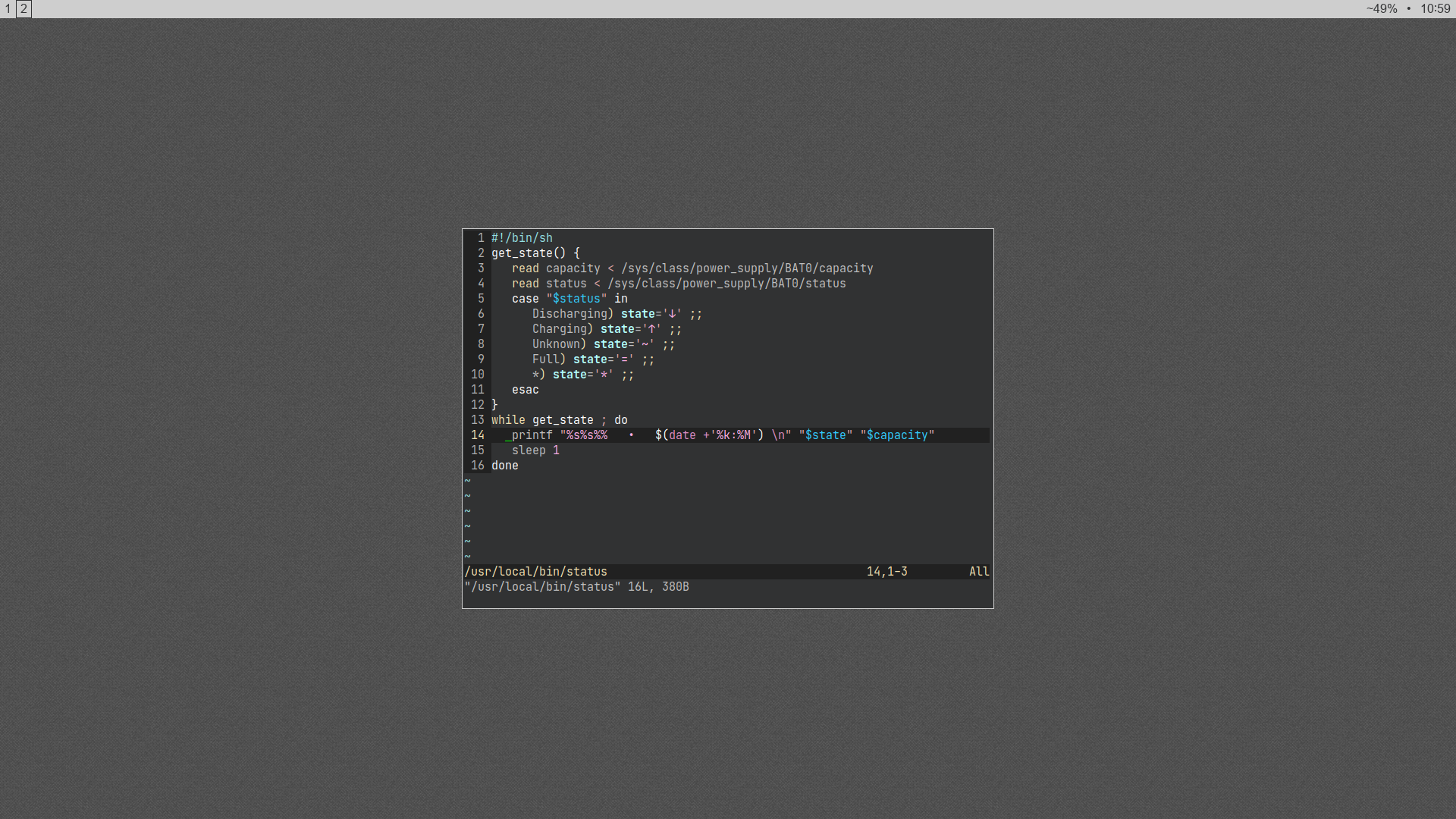1456x819 pixels.
Task: Click the Charging) case pattern
Action: [x=563, y=329]
